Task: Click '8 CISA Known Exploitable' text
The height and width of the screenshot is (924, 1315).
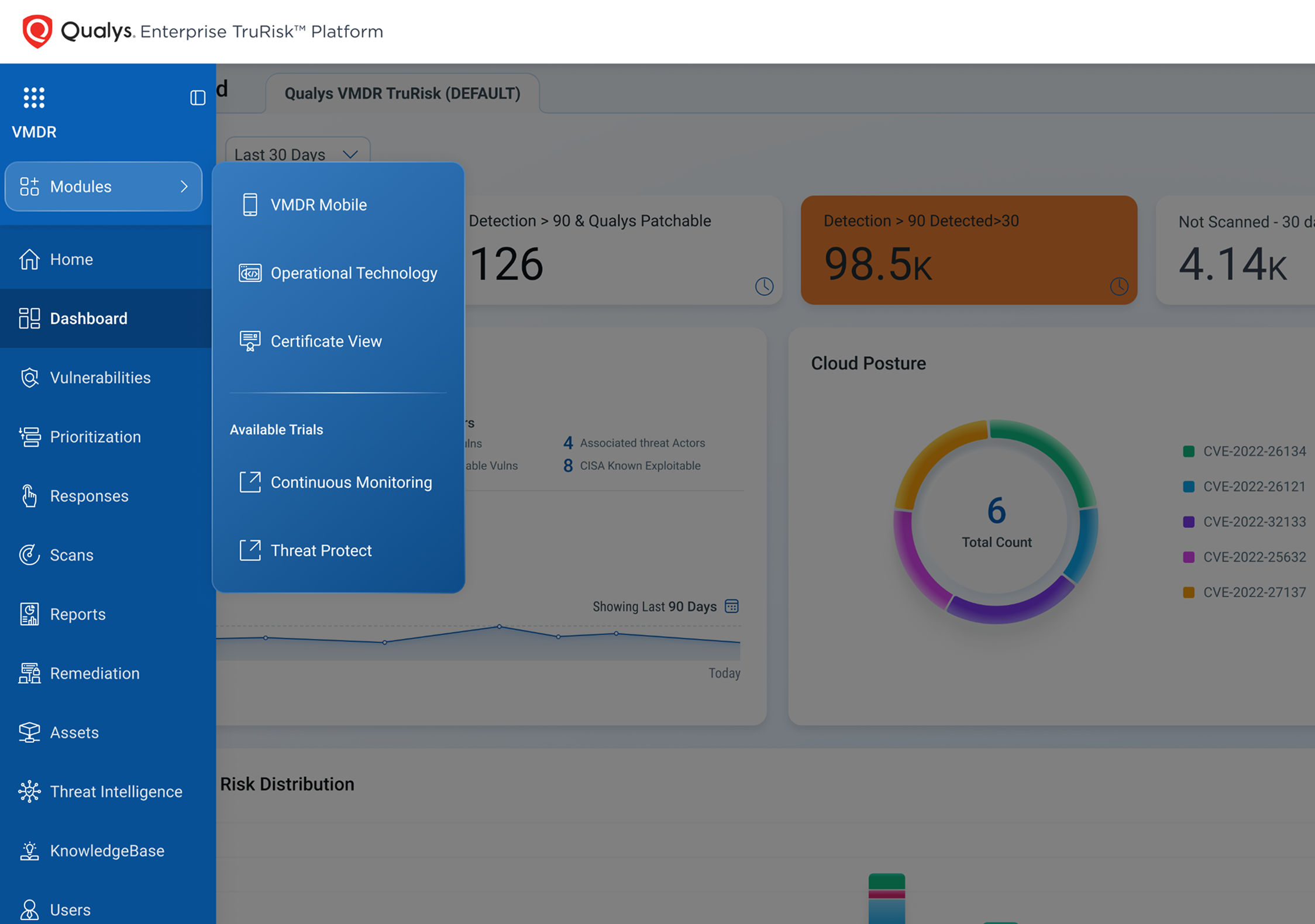Action: point(632,466)
